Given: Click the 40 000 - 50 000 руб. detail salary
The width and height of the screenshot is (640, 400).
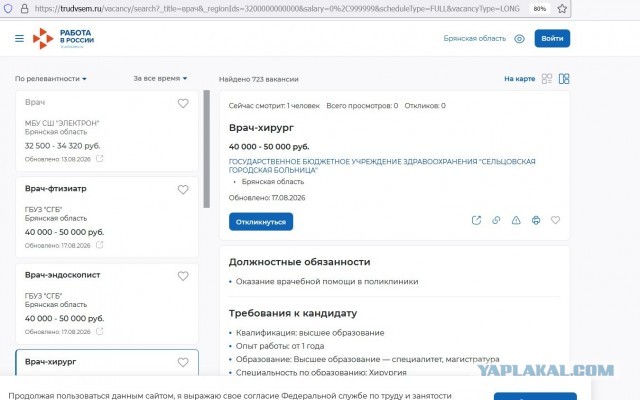Looking at the screenshot, I should [269, 147].
